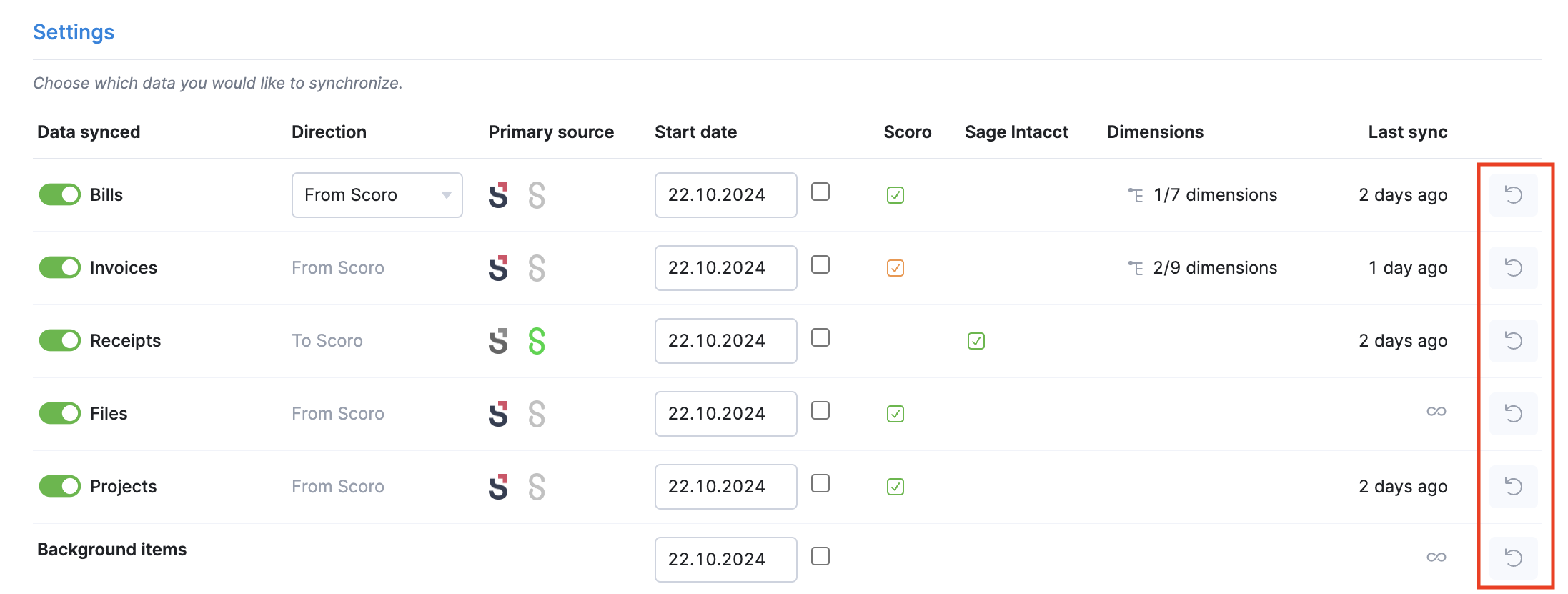Click the Files start date field
This screenshot has height=594, width=1568.
[x=726, y=414]
